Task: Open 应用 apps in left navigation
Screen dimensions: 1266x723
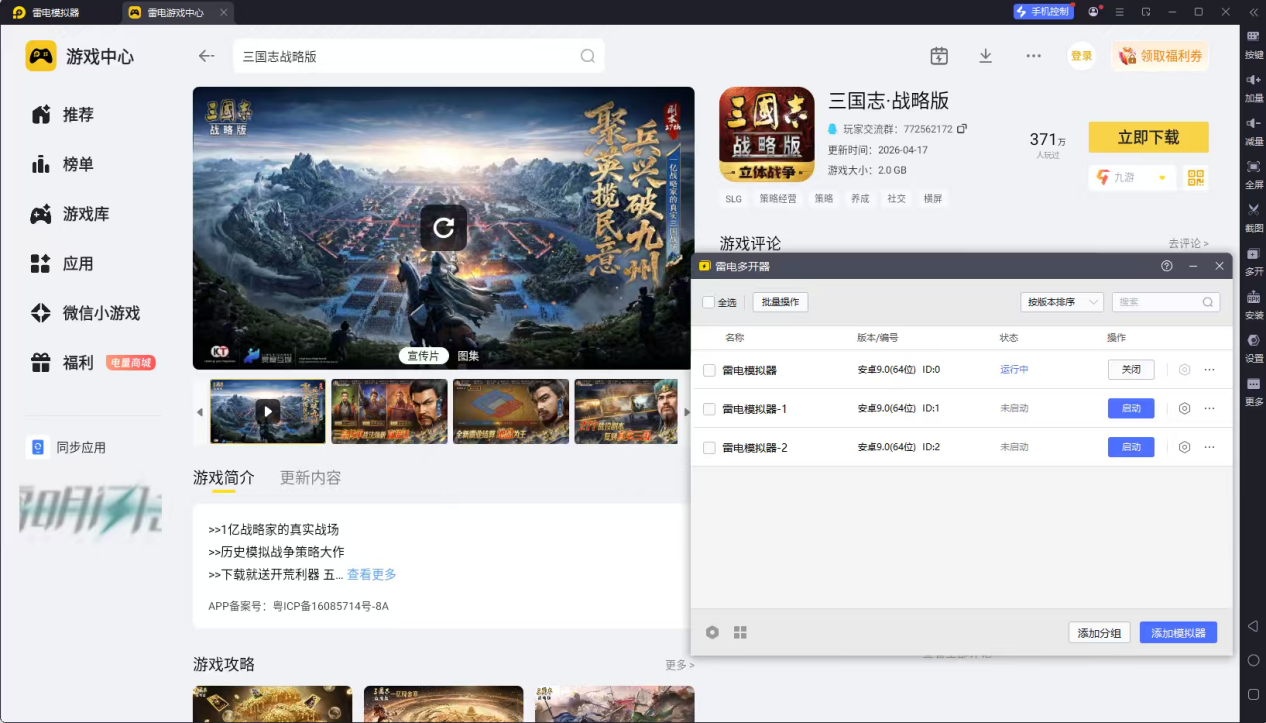Action: pos(62,264)
